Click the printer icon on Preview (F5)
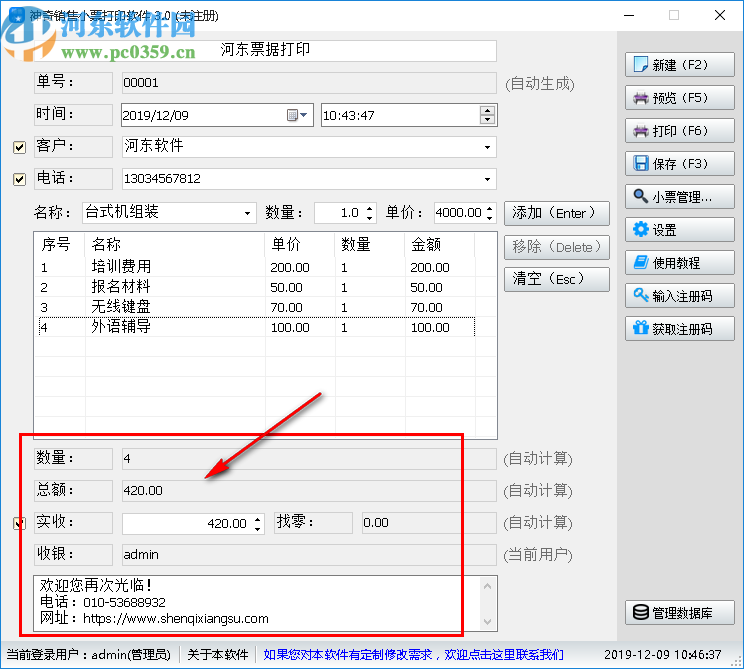The width and height of the screenshot is (744, 669). tap(641, 98)
